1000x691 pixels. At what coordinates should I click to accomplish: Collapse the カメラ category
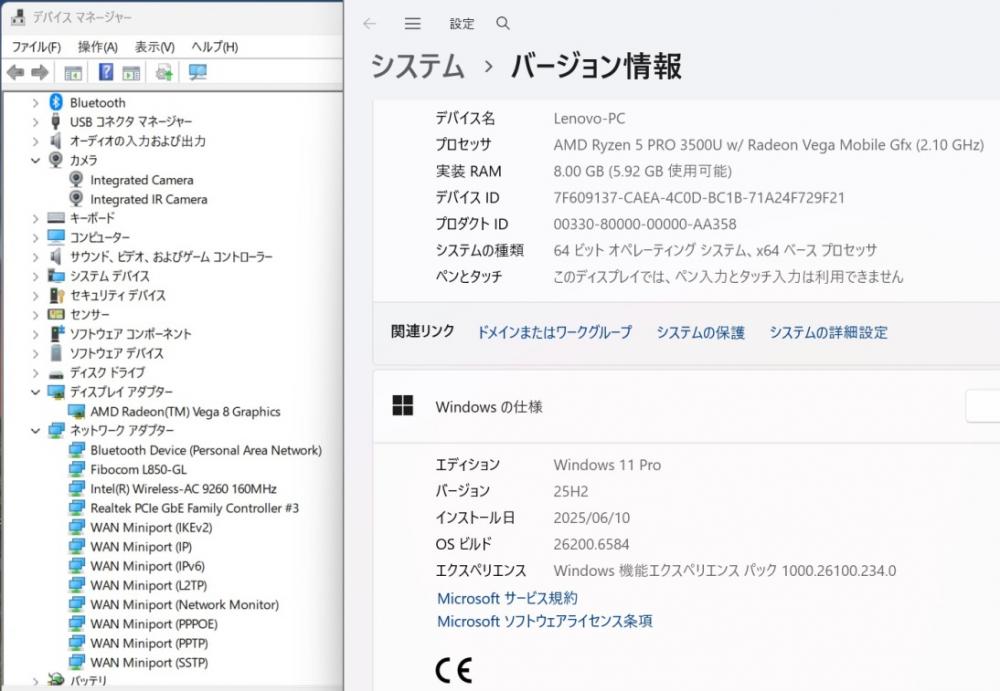[36, 160]
